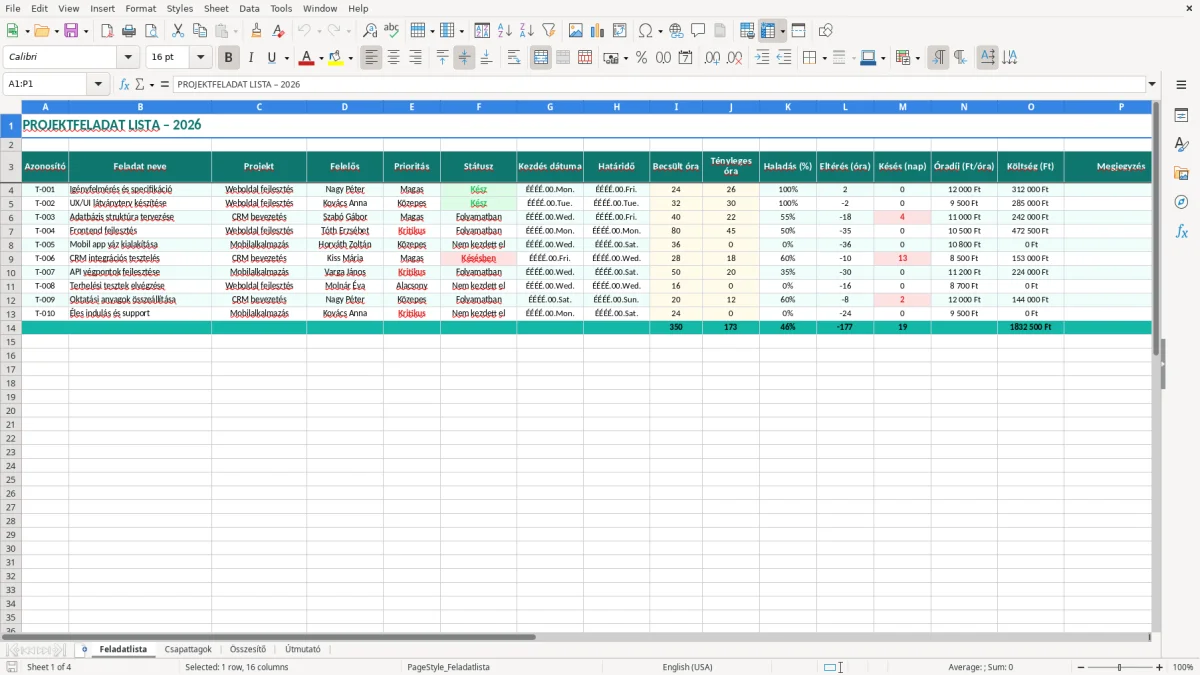Viewport: 1200px width, 675px height.
Task: Click the zoom slider handle
Action: [1119, 667]
